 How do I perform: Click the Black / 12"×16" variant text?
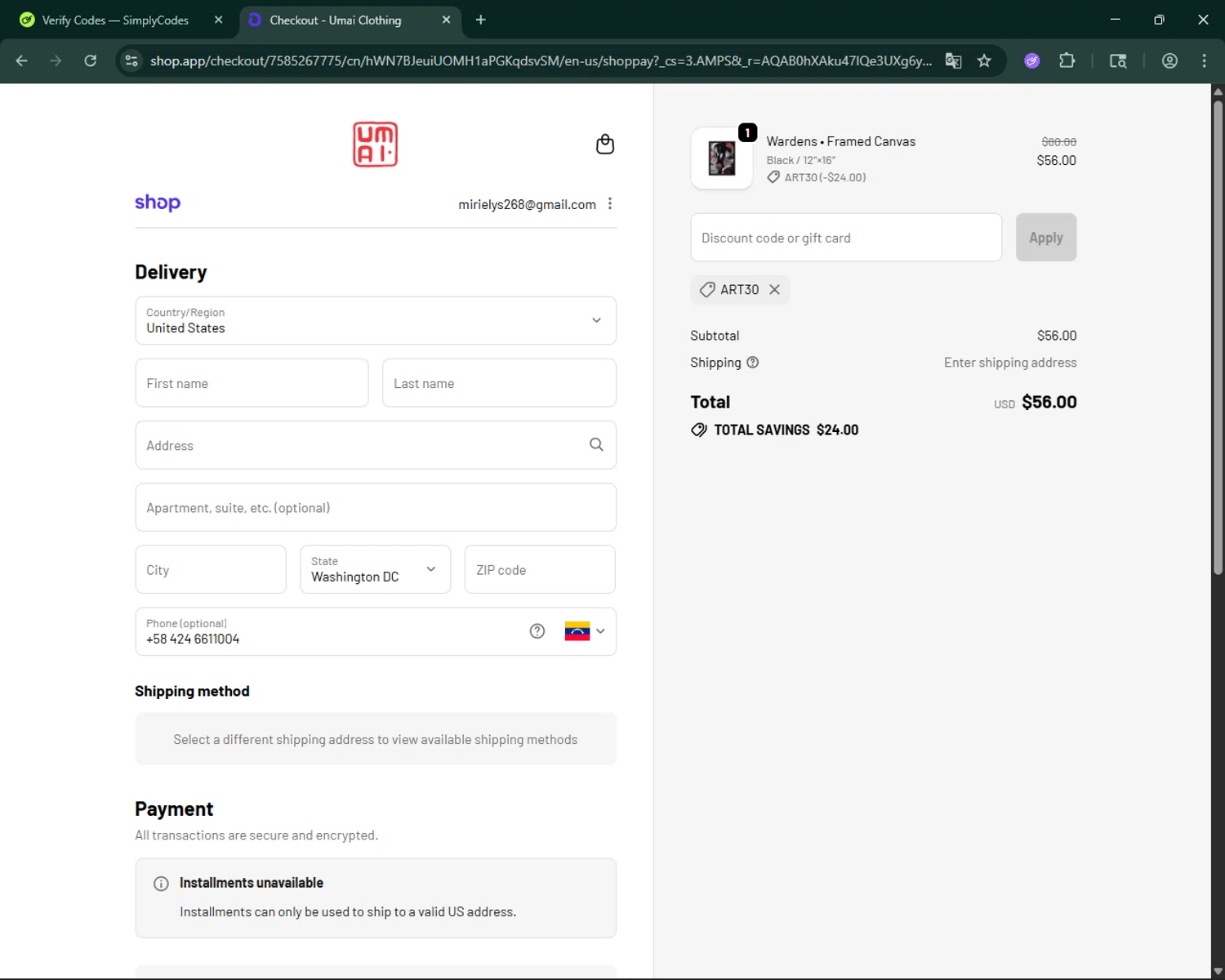click(x=800, y=160)
